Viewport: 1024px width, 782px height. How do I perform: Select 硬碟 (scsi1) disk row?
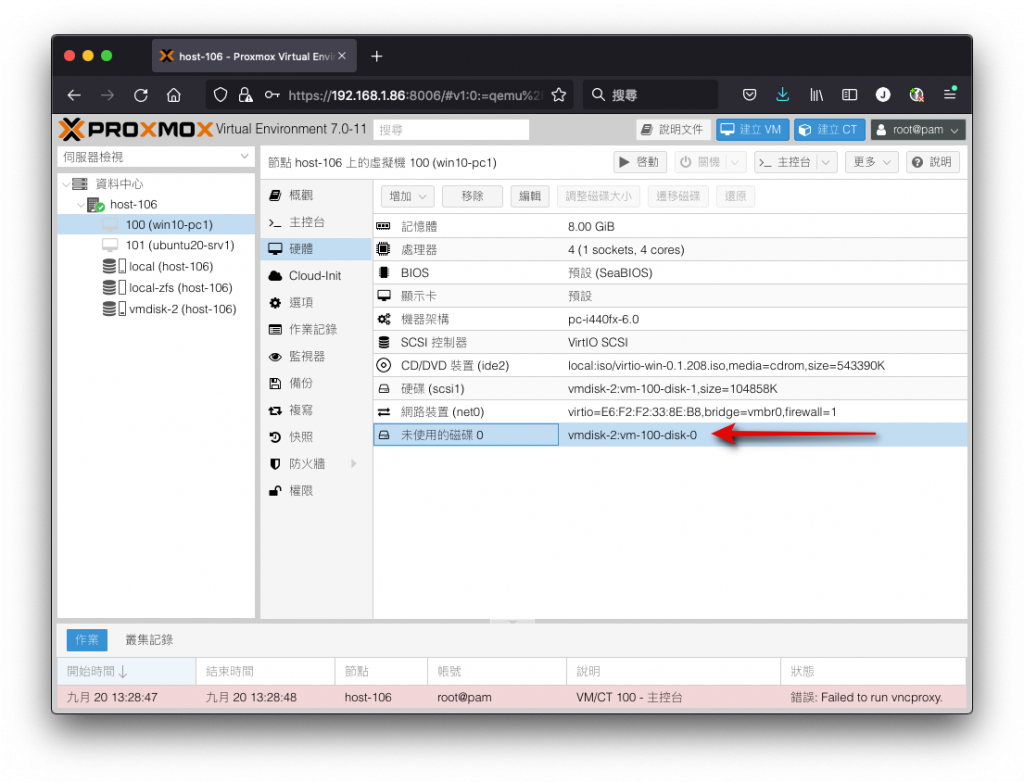tap(670, 389)
